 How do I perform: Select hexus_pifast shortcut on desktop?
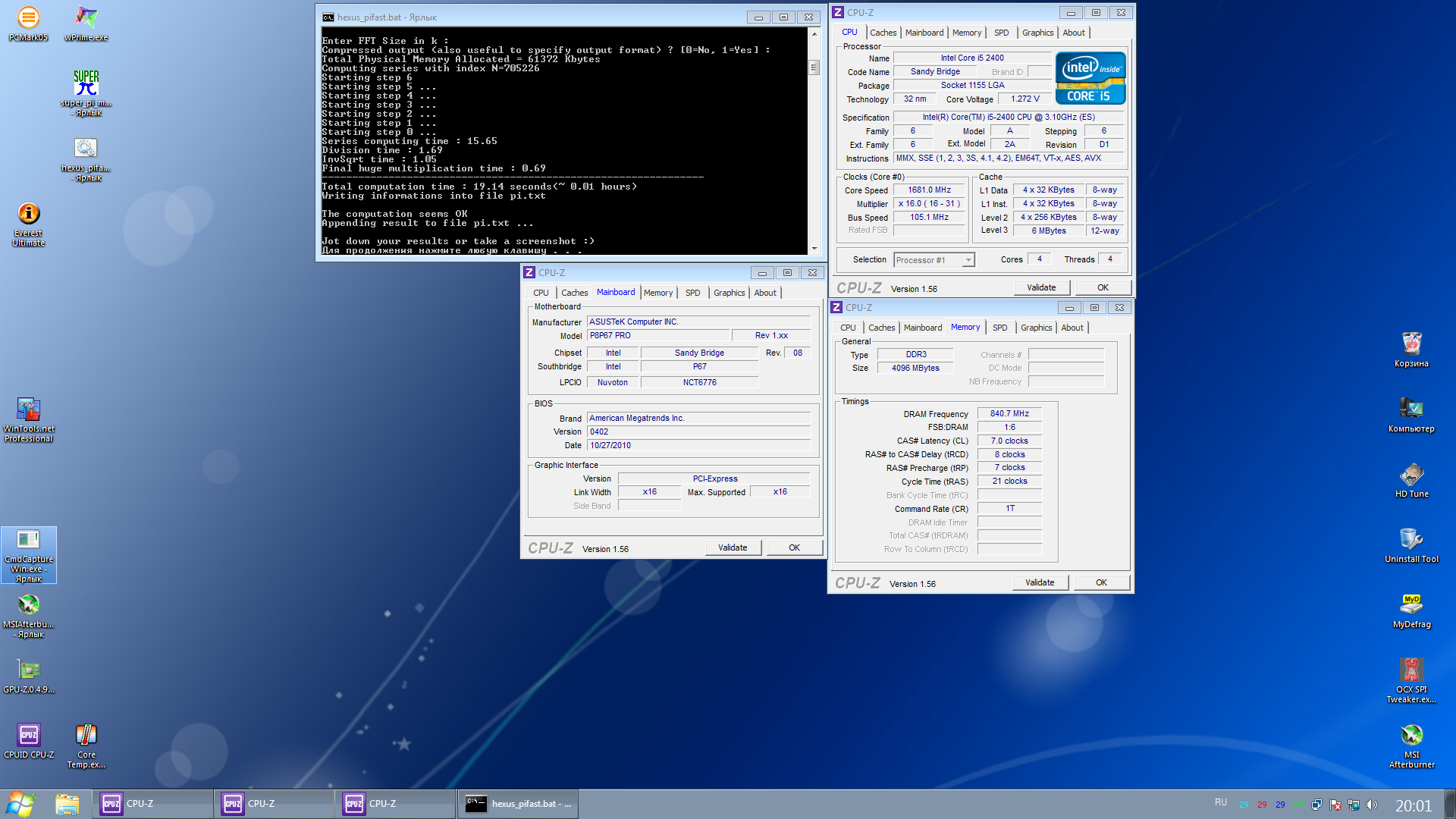[x=86, y=158]
